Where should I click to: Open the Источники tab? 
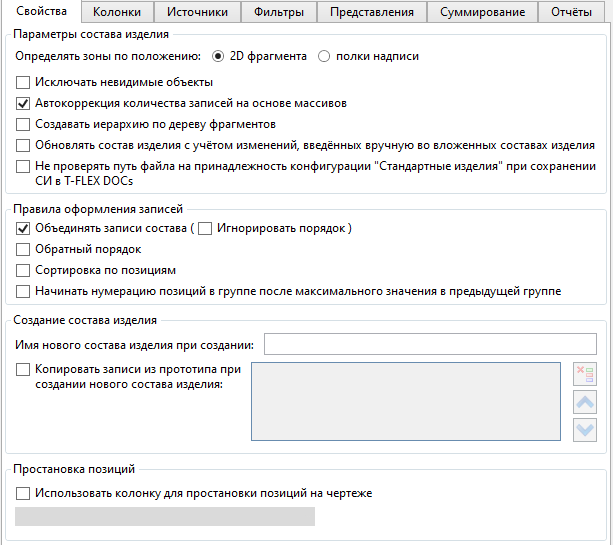point(197,12)
